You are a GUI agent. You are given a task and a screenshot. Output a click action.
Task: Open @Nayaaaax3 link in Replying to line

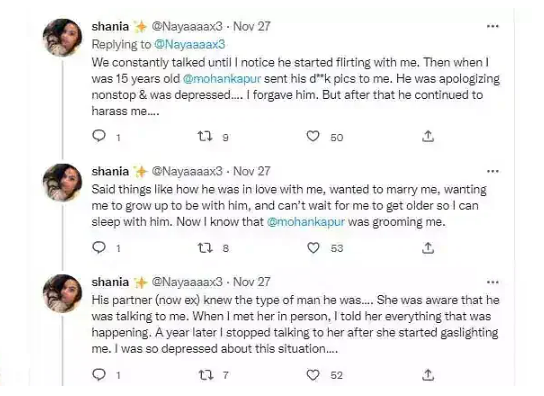pyautogui.click(x=189, y=44)
